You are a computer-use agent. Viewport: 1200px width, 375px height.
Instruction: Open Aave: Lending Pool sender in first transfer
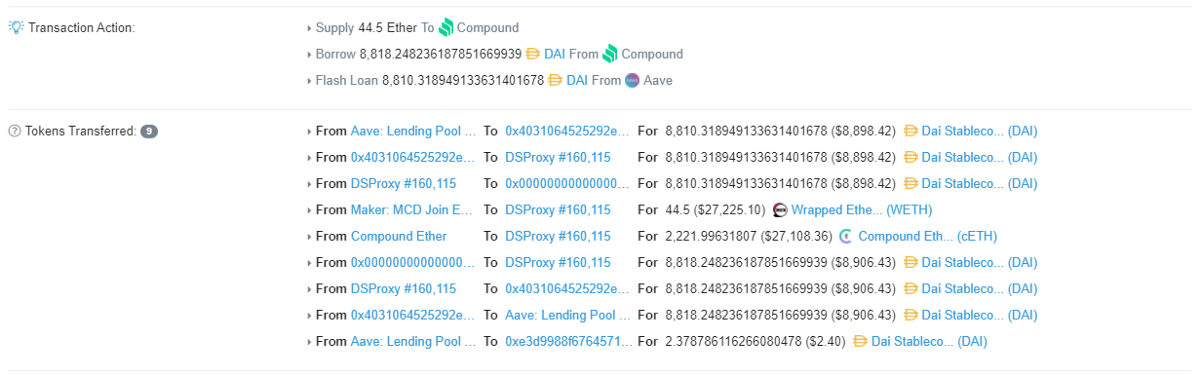413,131
